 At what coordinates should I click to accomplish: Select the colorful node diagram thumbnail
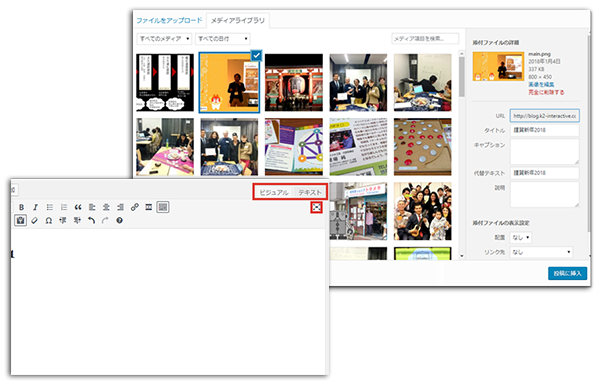(294, 147)
